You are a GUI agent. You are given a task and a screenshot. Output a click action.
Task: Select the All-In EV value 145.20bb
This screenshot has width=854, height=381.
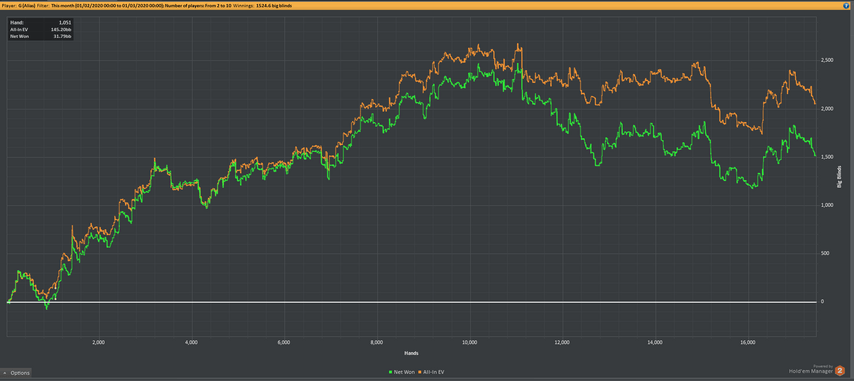(62, 29)
